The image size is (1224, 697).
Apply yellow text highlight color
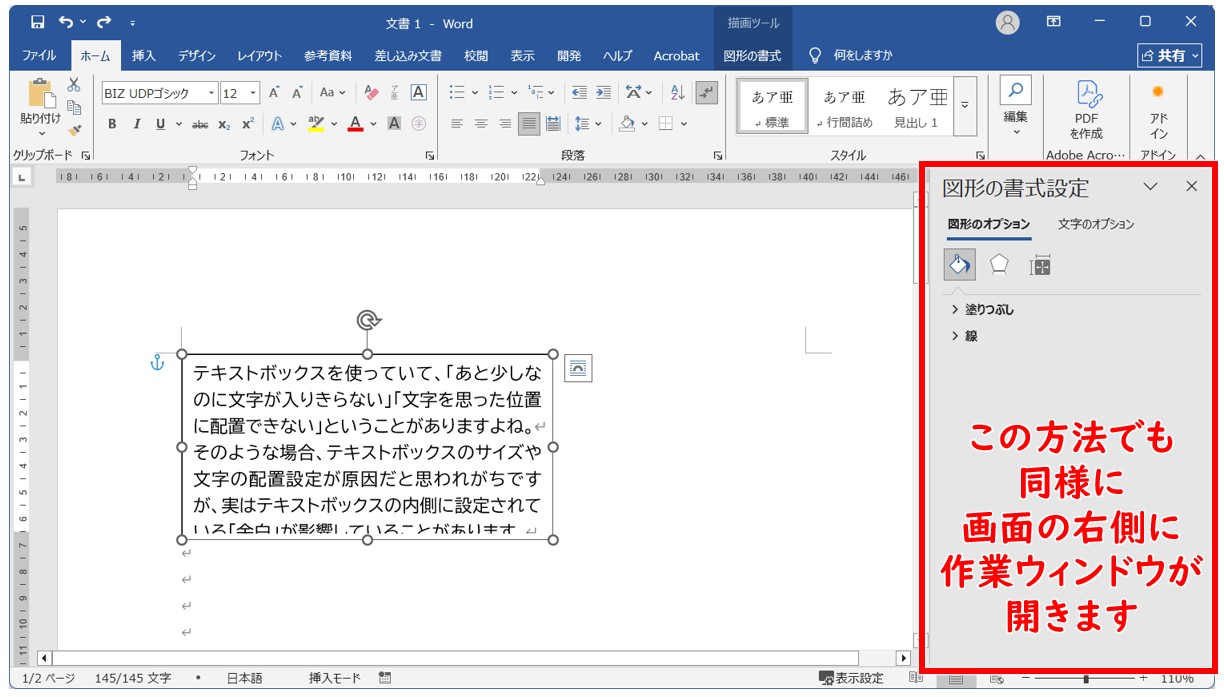pos(316,124)
